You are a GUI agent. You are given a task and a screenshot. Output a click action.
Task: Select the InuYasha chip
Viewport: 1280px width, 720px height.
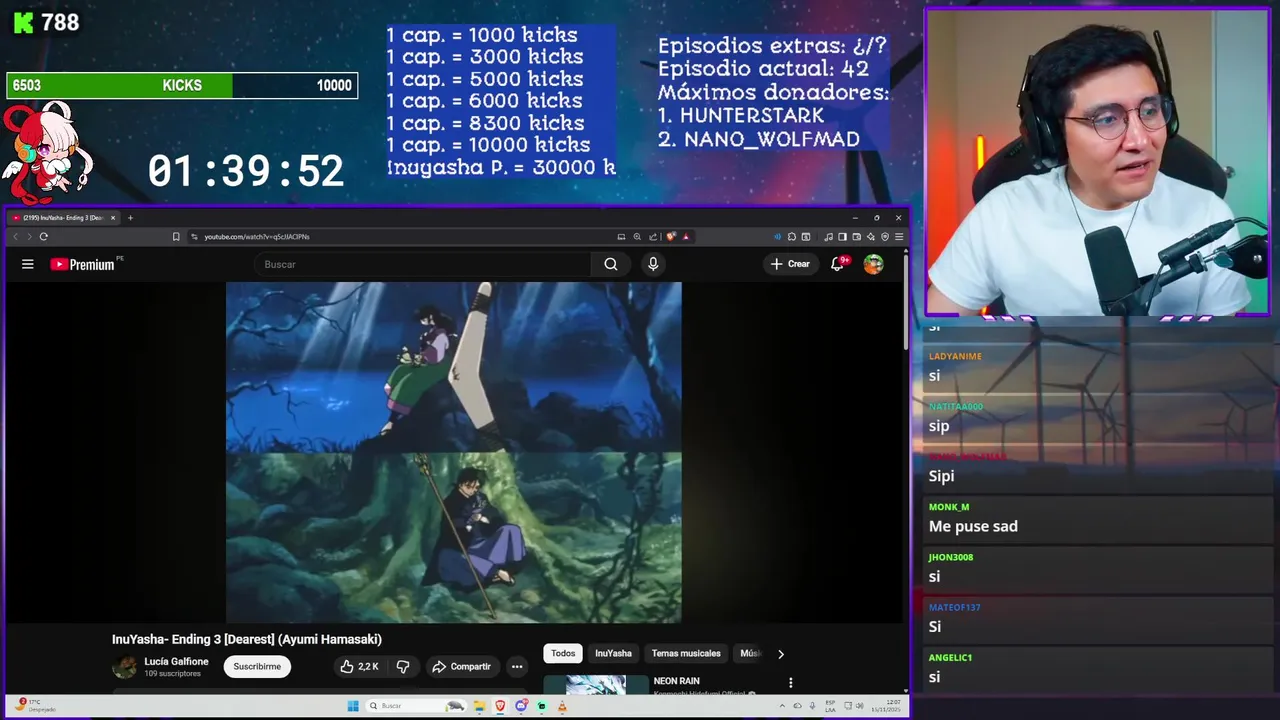click(613, 653)
